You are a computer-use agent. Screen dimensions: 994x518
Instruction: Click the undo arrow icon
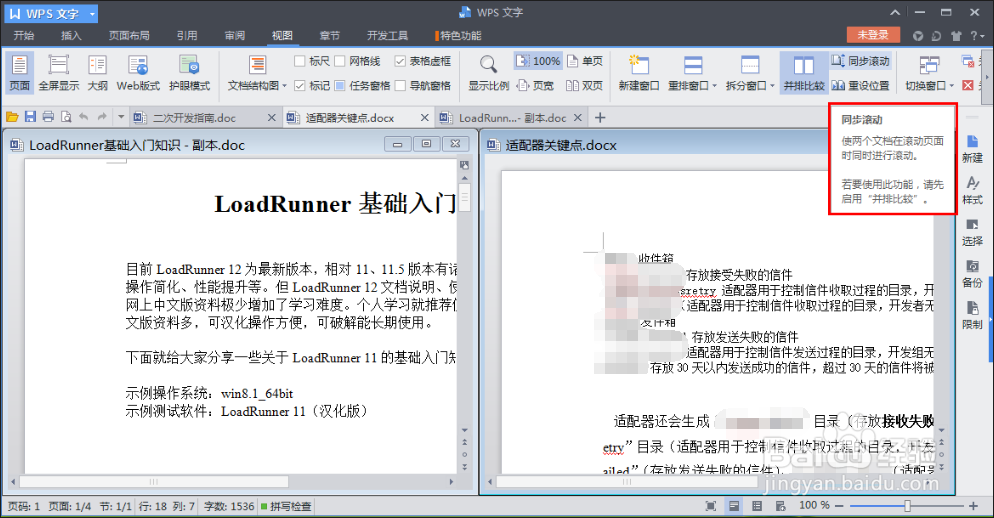[x=84, y=117]
